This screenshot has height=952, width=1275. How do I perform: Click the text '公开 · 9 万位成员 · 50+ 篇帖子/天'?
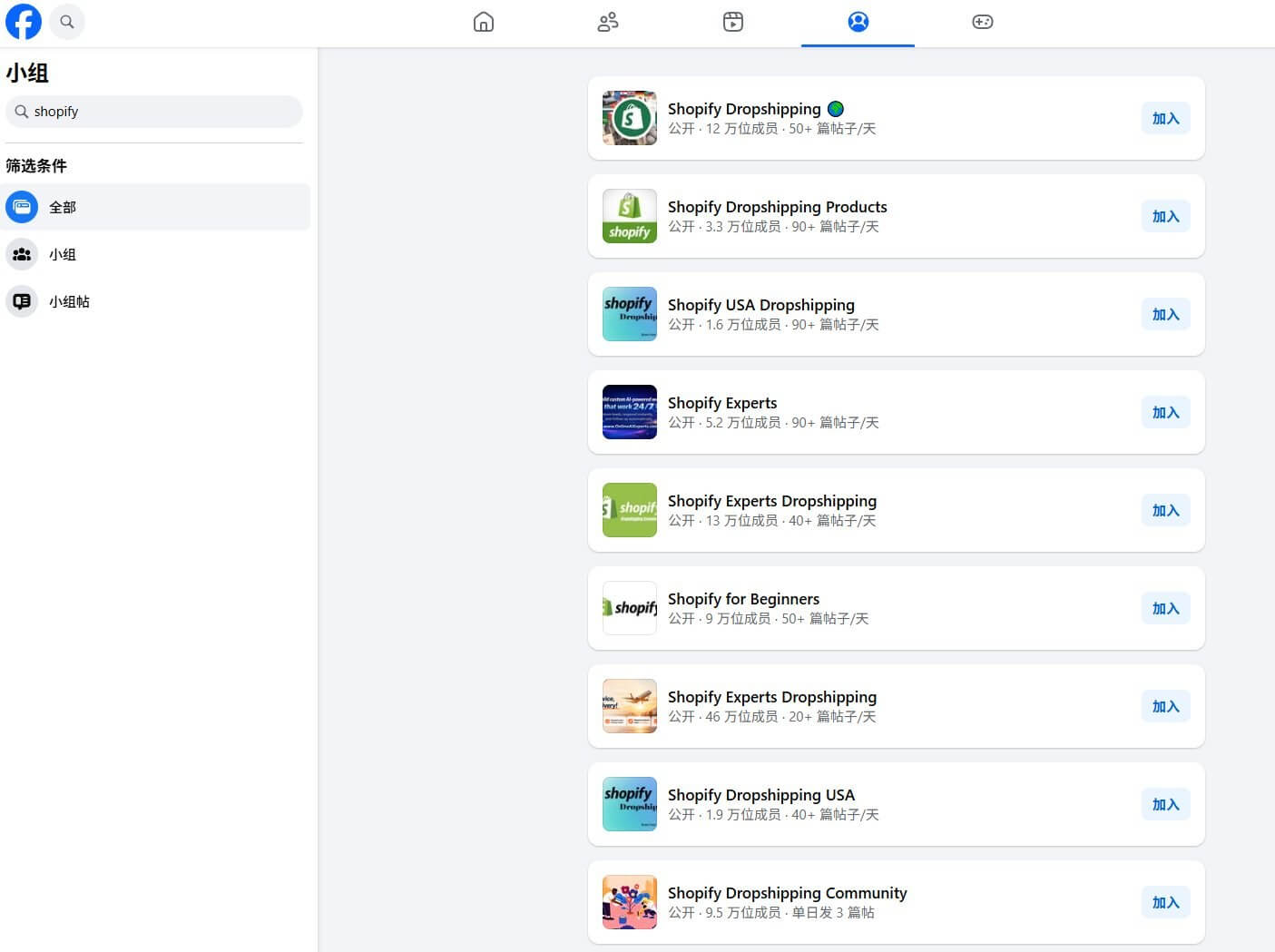pos(769,619)
